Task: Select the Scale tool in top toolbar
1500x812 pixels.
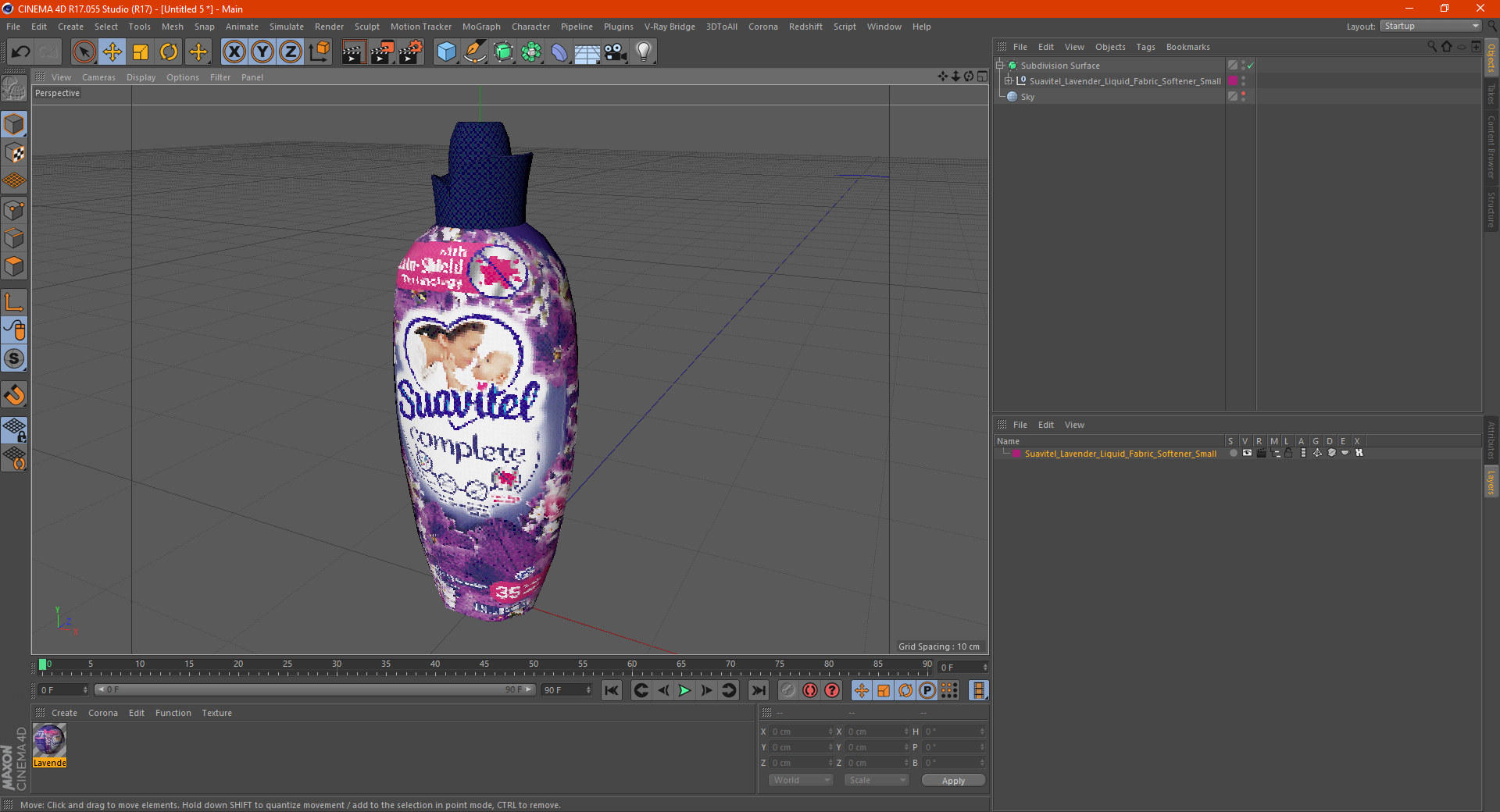Action: 141,52
